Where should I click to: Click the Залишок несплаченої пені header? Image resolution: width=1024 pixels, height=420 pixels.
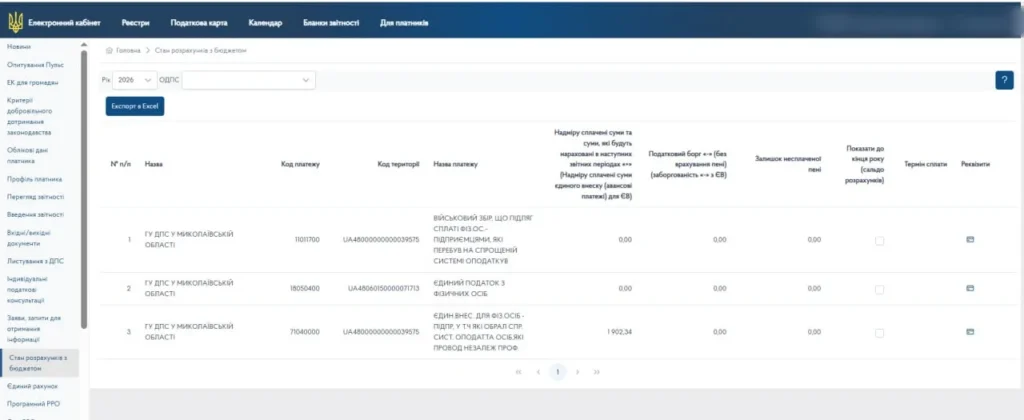[x=788, y=165]
